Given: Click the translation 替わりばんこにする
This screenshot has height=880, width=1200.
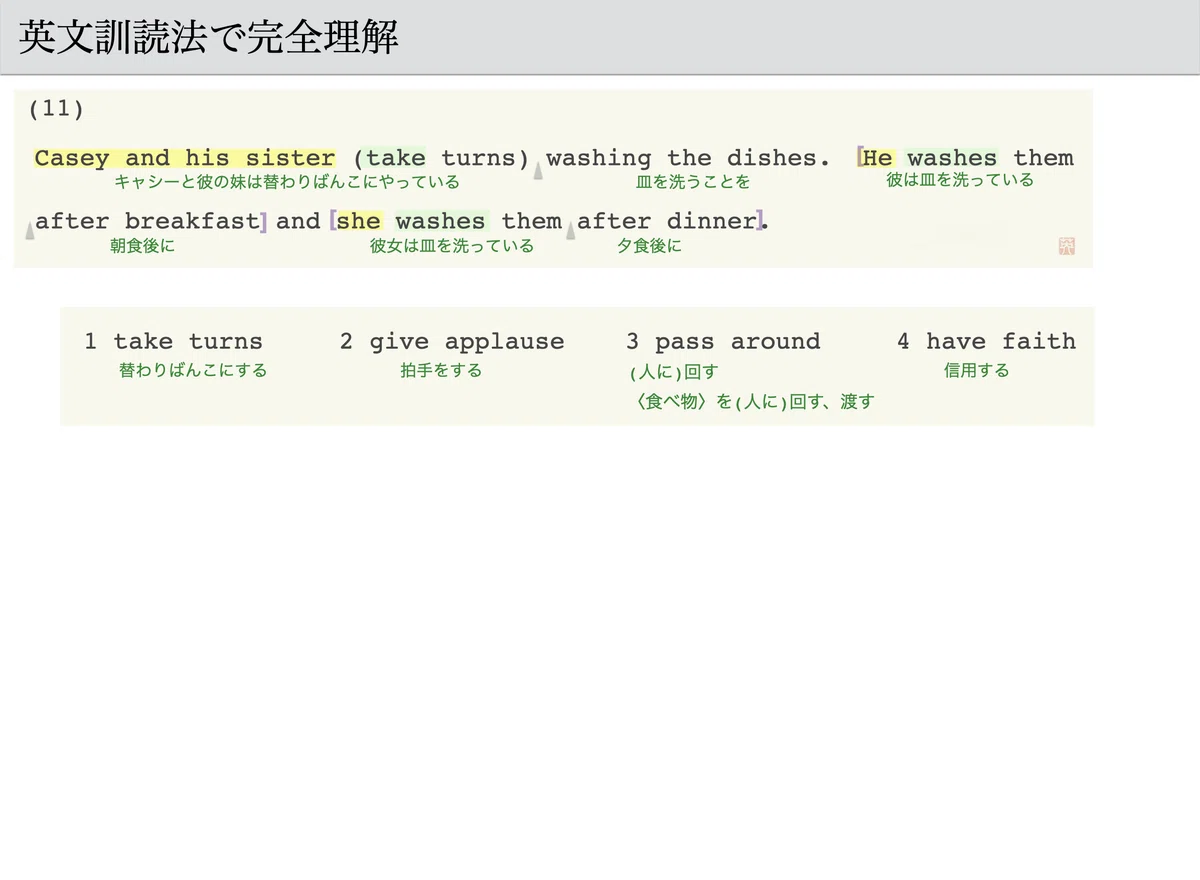Looking at the screenshot, I should click(x=193, y=370).
